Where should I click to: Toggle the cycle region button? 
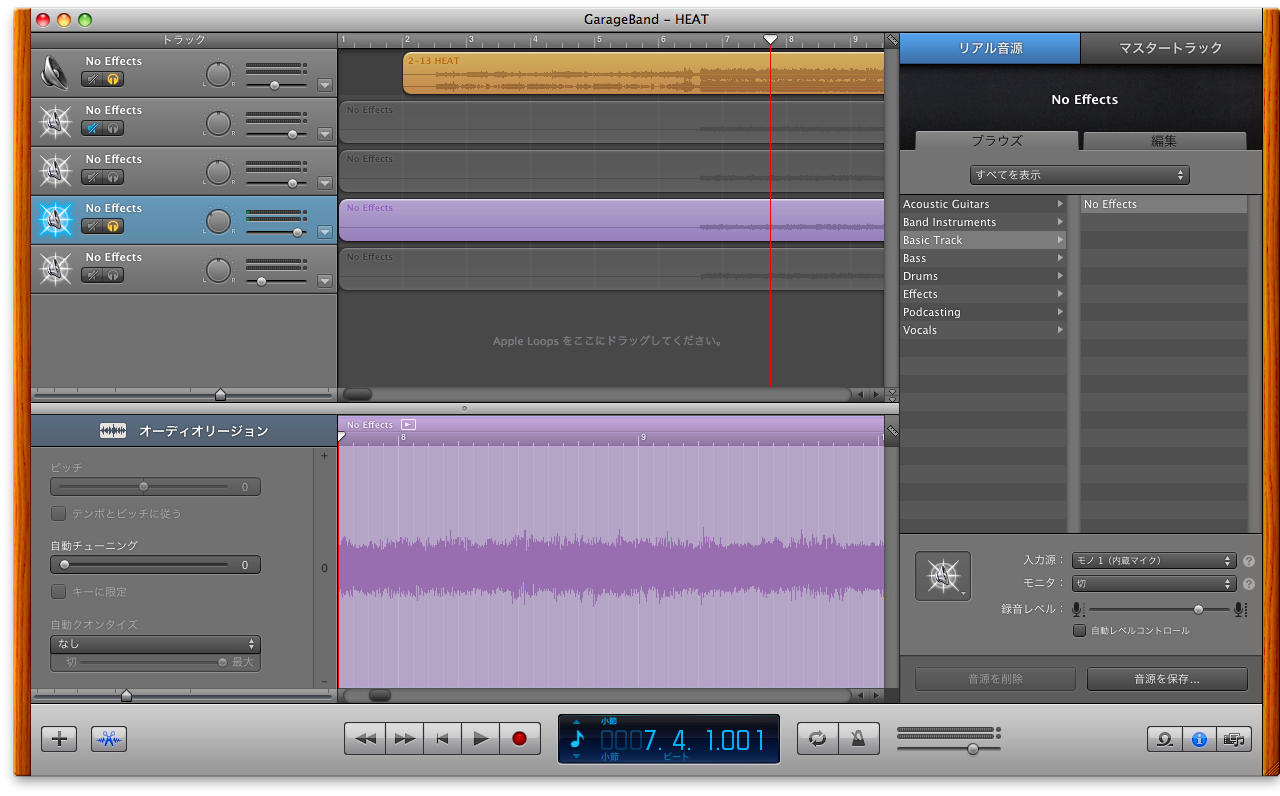[818, 739]
